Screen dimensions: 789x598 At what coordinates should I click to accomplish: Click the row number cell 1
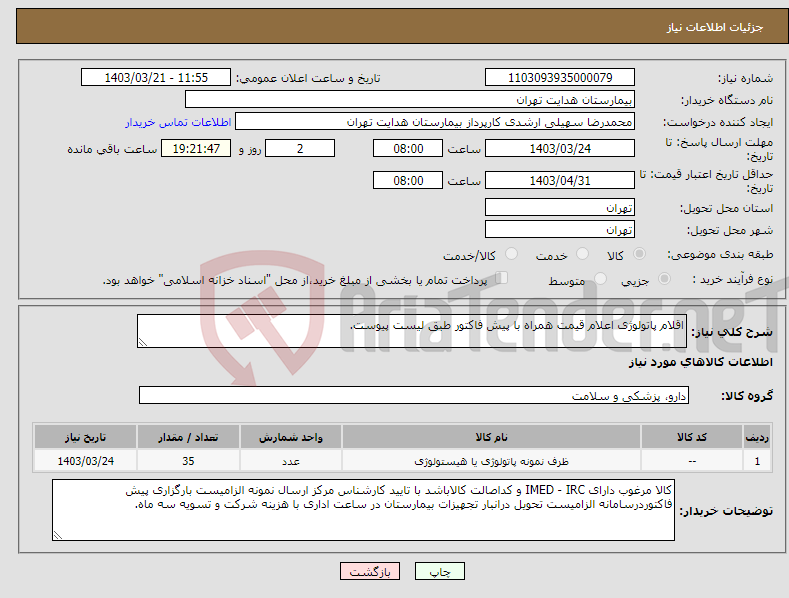point(757,461)
